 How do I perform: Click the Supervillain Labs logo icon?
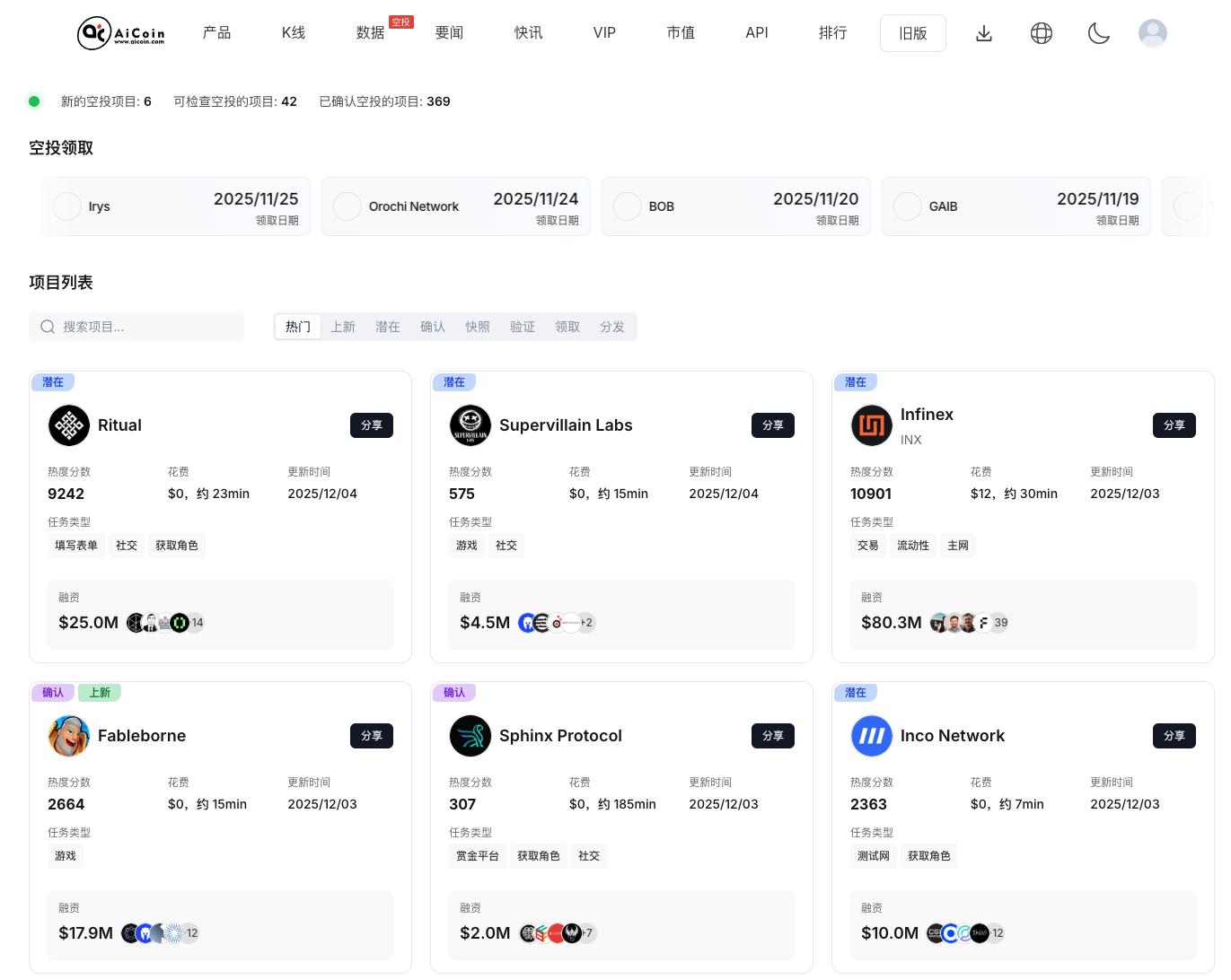tap(470, 425)
